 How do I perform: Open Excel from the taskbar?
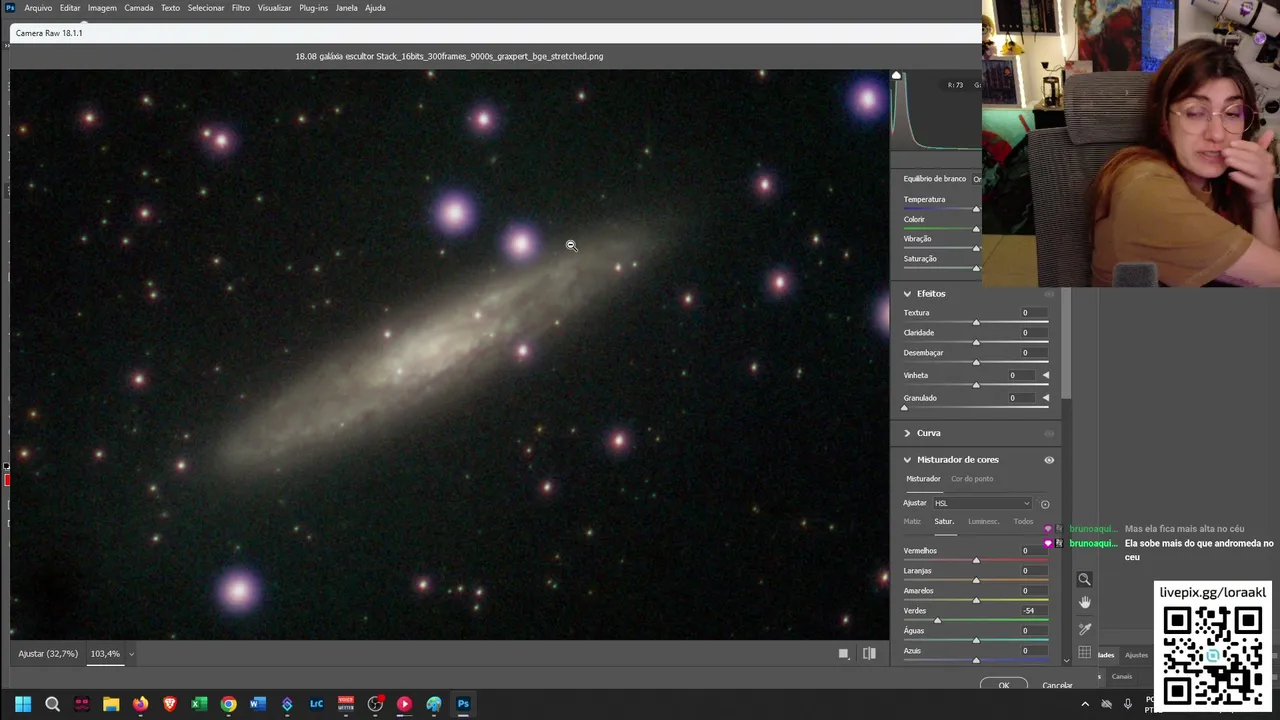point(199,704)
